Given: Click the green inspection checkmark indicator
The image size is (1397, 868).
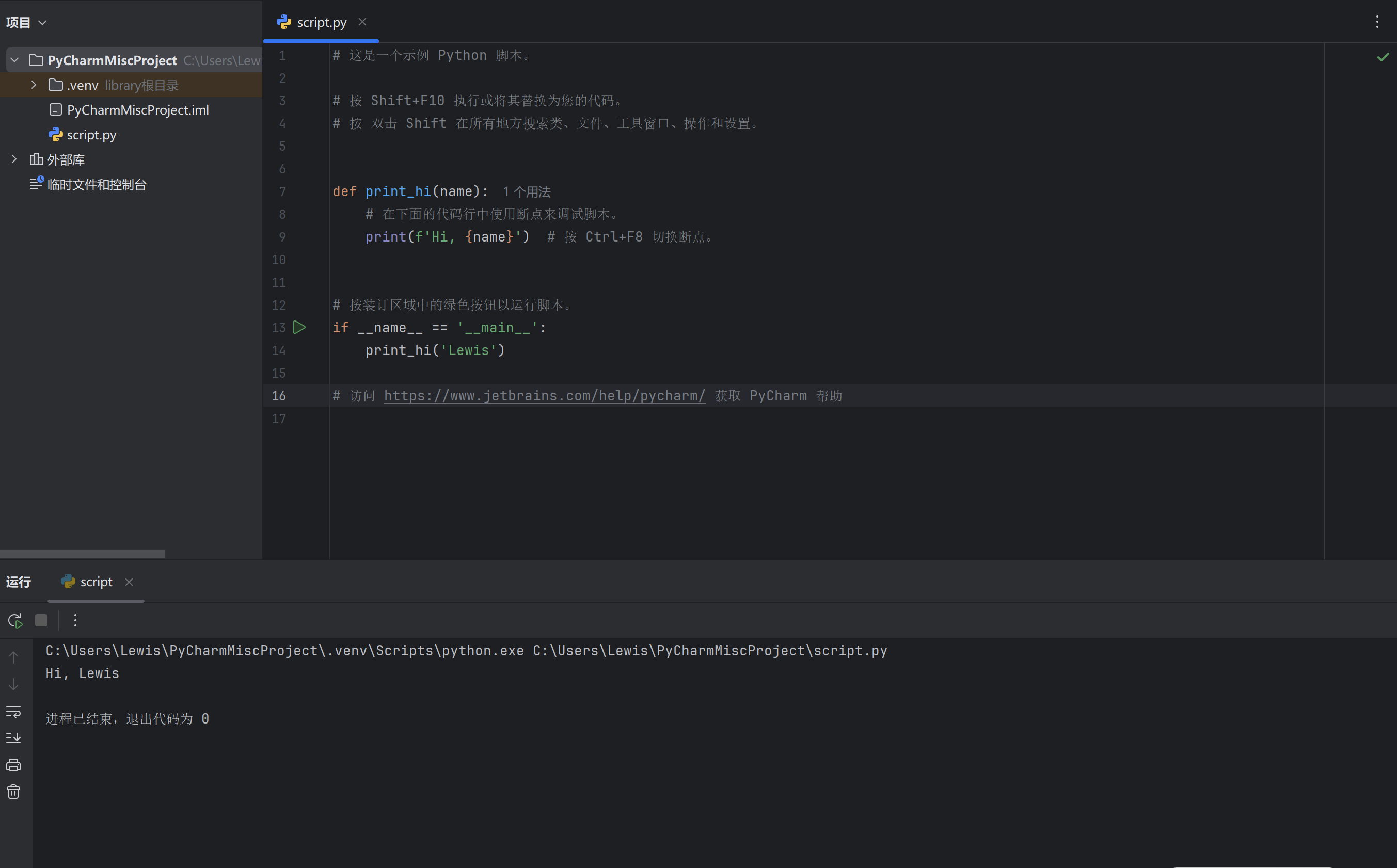Looking at the screenshot, I should (x=1383, y=57).
